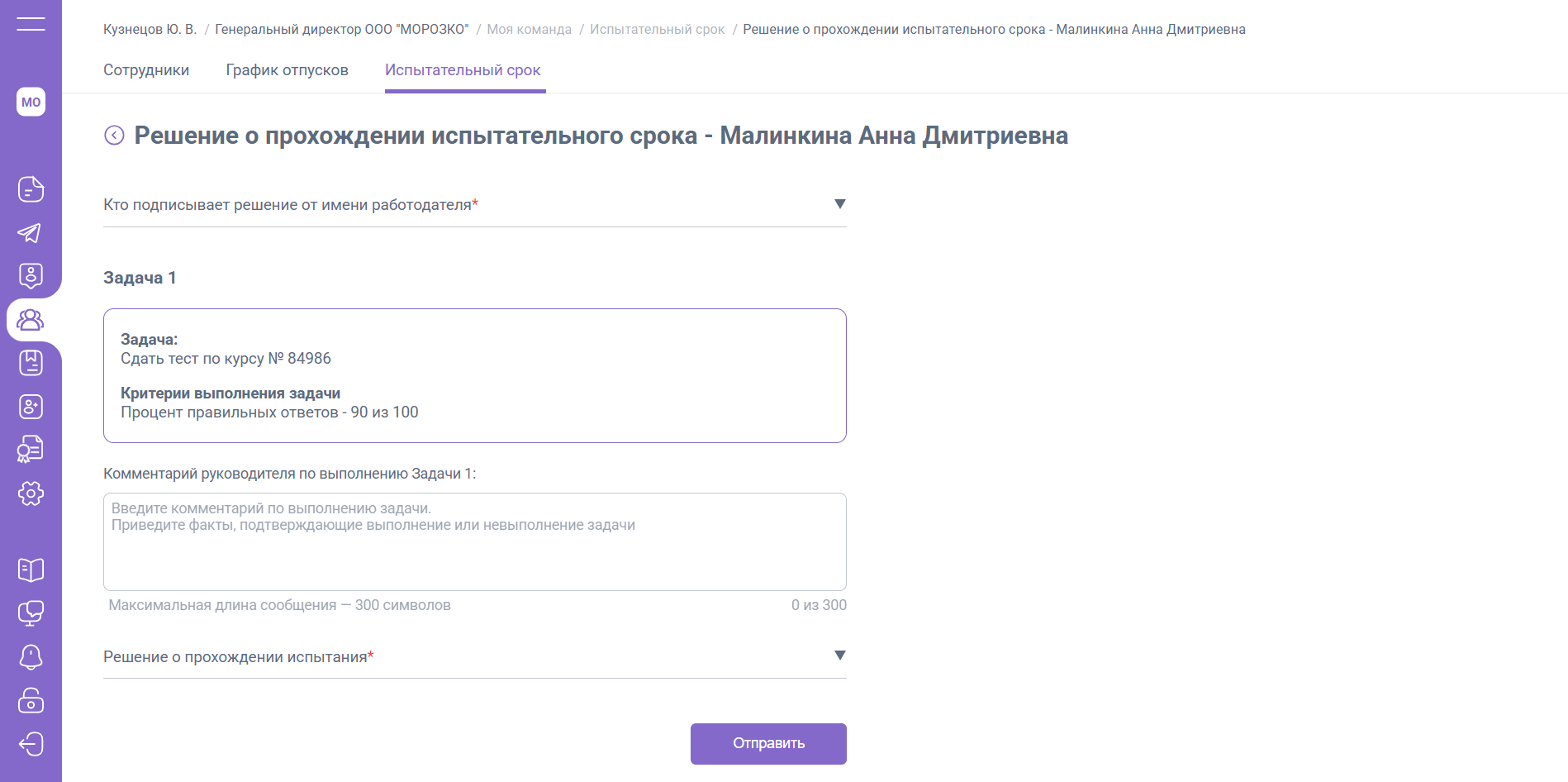Image resolution: width=1568 pixels, height=782 pixels.
Task: Click the paper plane icon
Action: (x=31, y=233)
